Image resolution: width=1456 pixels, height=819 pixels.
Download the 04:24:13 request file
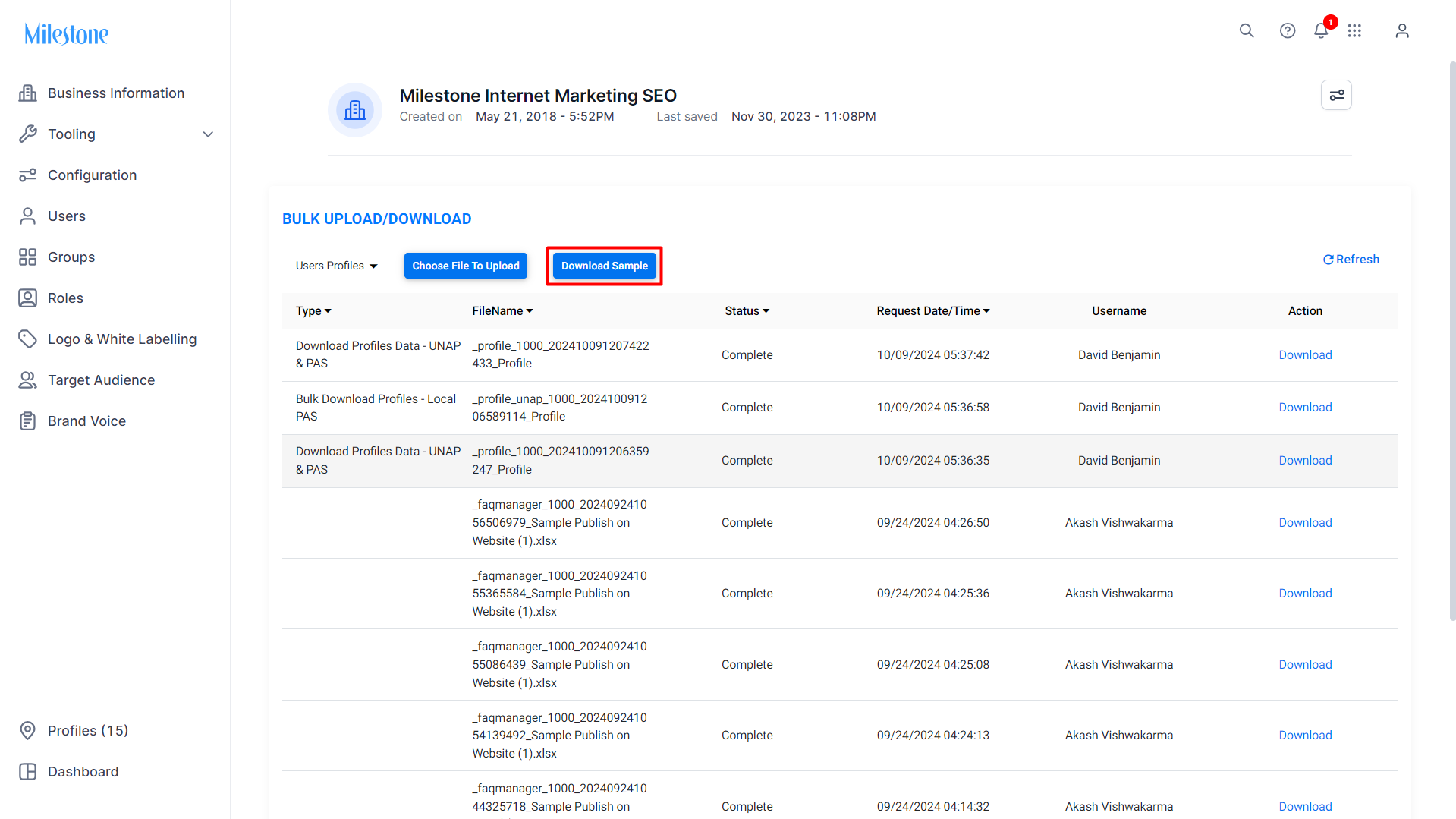[x=1305, y=736]
